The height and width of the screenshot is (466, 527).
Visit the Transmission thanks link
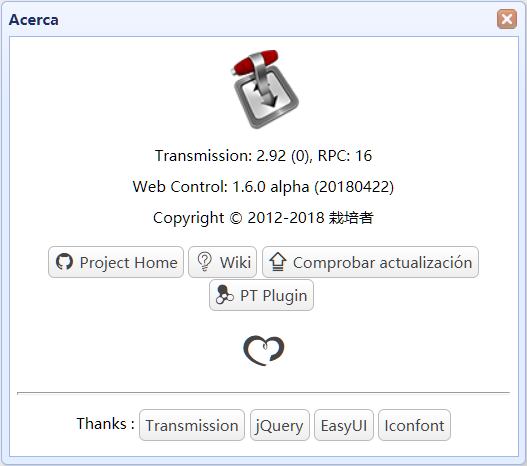click(192, 425)
